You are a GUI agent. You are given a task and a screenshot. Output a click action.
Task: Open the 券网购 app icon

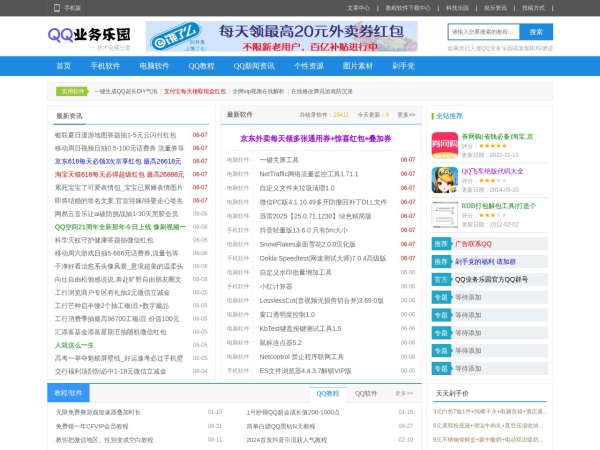[445, 145]
